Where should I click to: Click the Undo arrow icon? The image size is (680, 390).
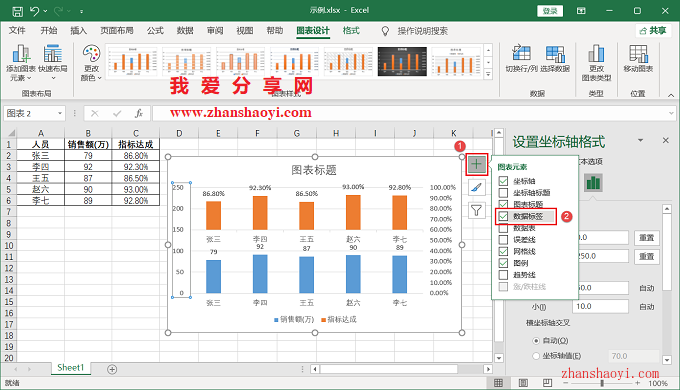pyautogui.click(x=35, y=11)
